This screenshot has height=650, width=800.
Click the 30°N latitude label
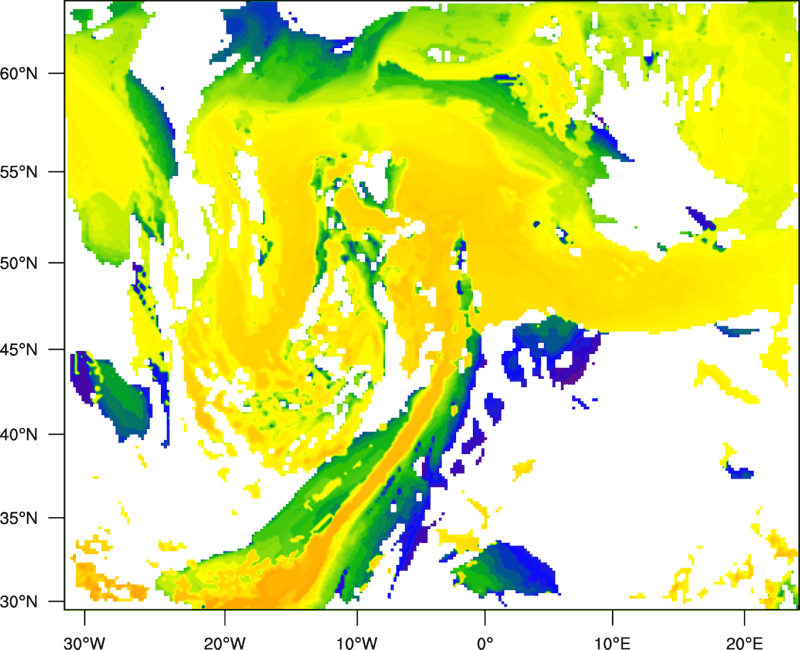pyautogui.click(x=19, y=602)
